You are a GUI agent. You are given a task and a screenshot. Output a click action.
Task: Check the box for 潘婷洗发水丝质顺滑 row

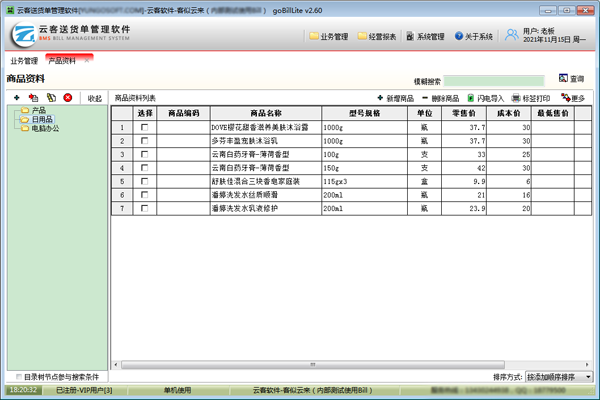pyautogui.click(x=145, y=194)
